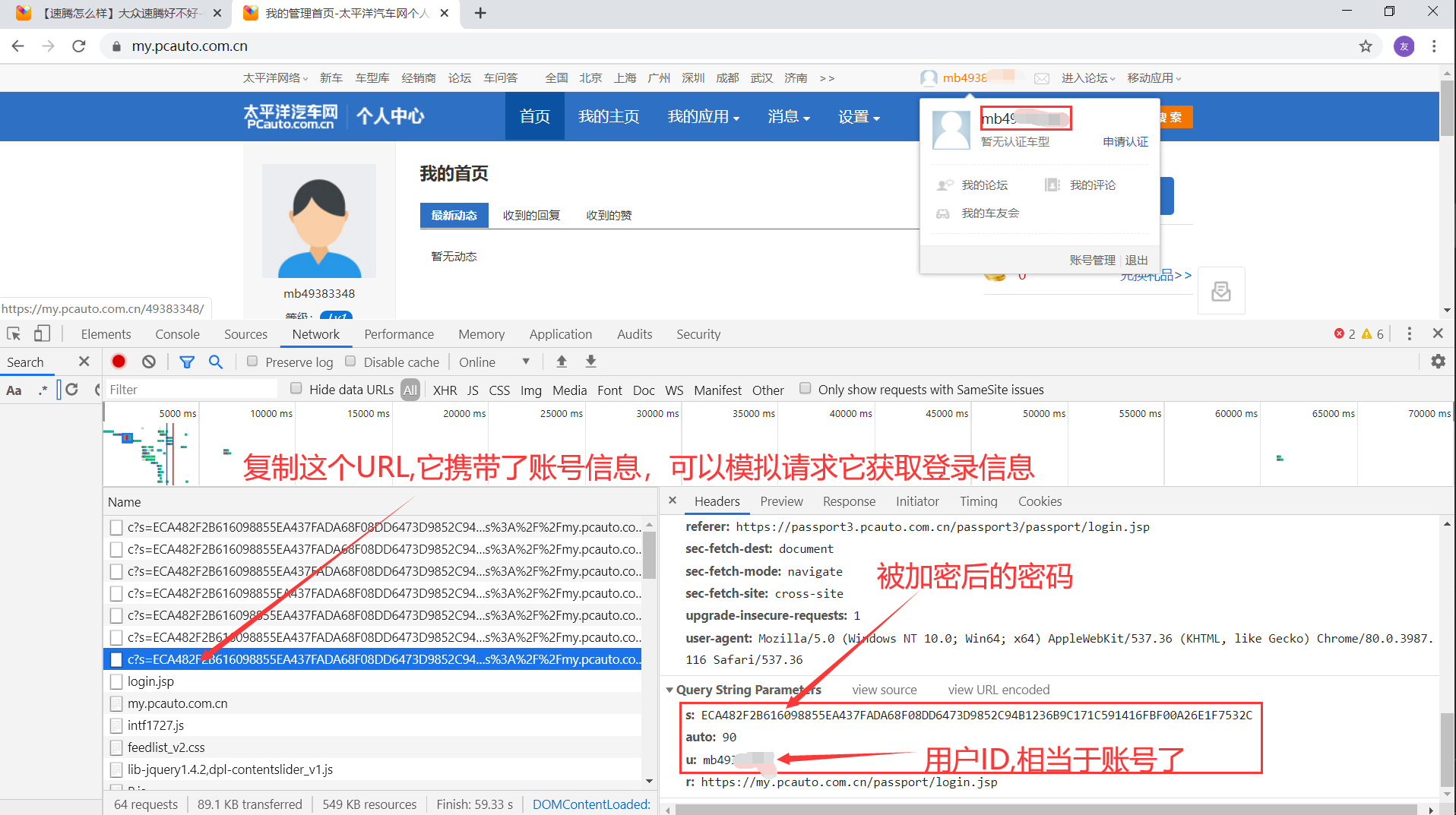Image resolution: width=1456 pixels, height=815 pixels.
Task: Select 收到的回复 tab on page
Action: 531,215
